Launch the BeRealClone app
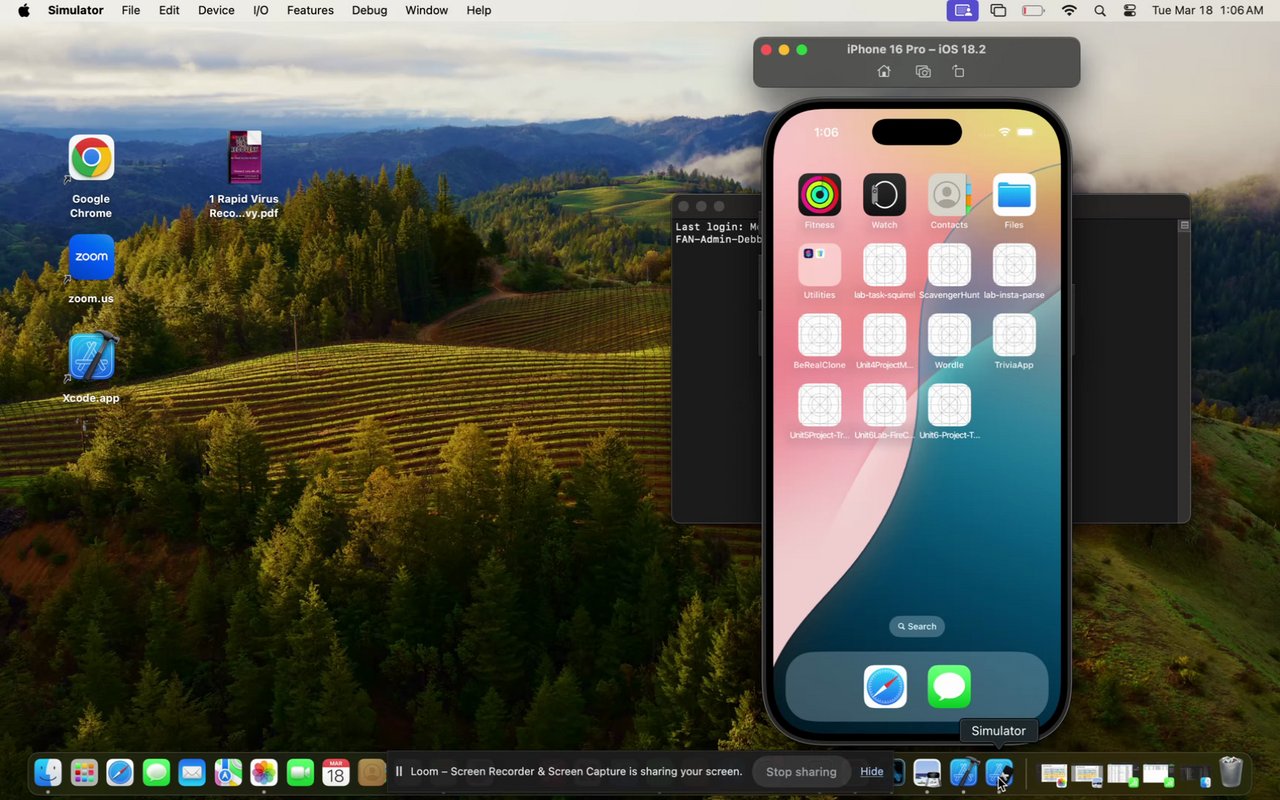This screenshot has width=1280, height=800. click(x=819, y=335)
